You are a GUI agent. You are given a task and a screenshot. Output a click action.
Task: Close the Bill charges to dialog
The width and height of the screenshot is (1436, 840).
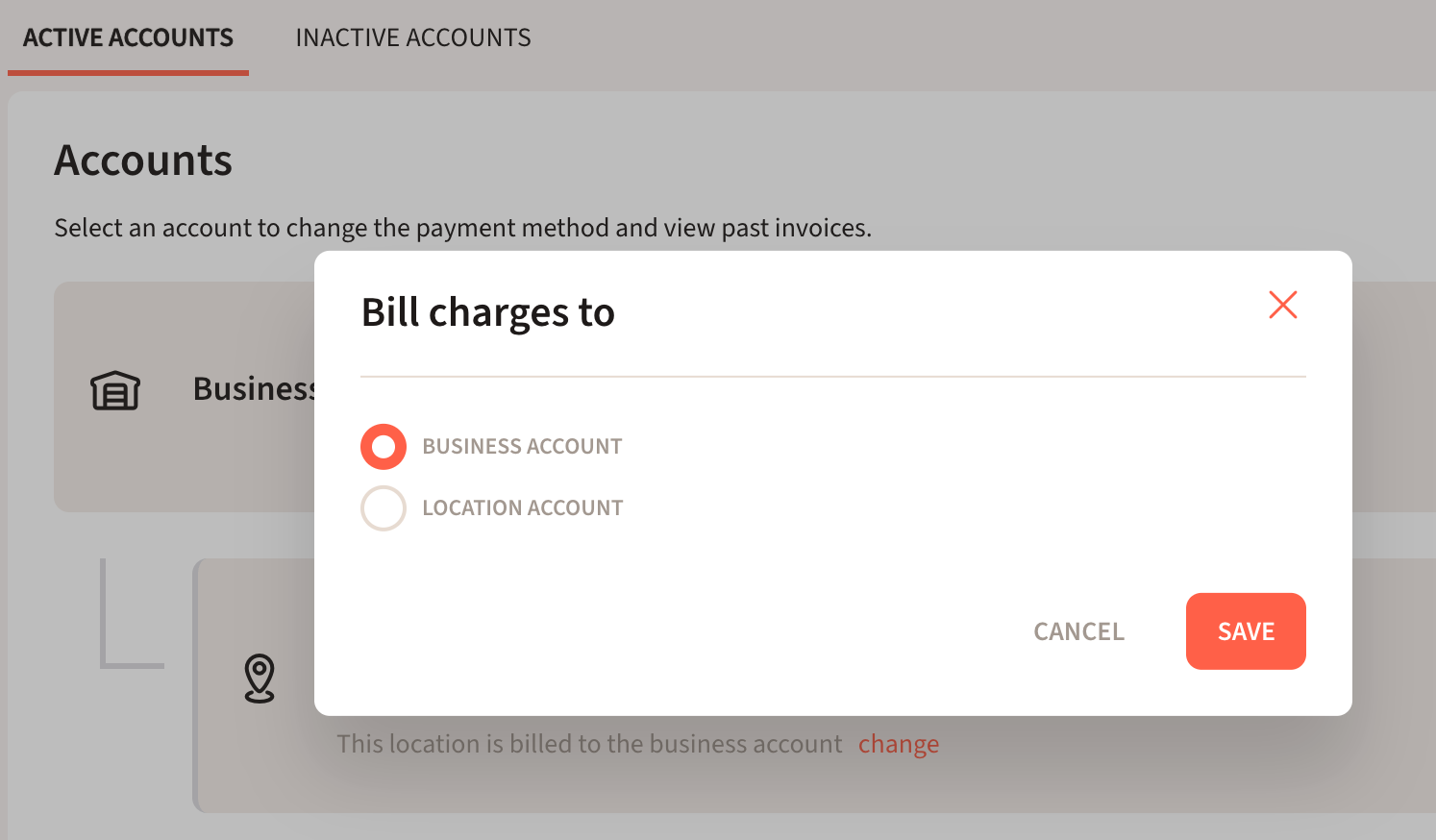click(1282, 305)
